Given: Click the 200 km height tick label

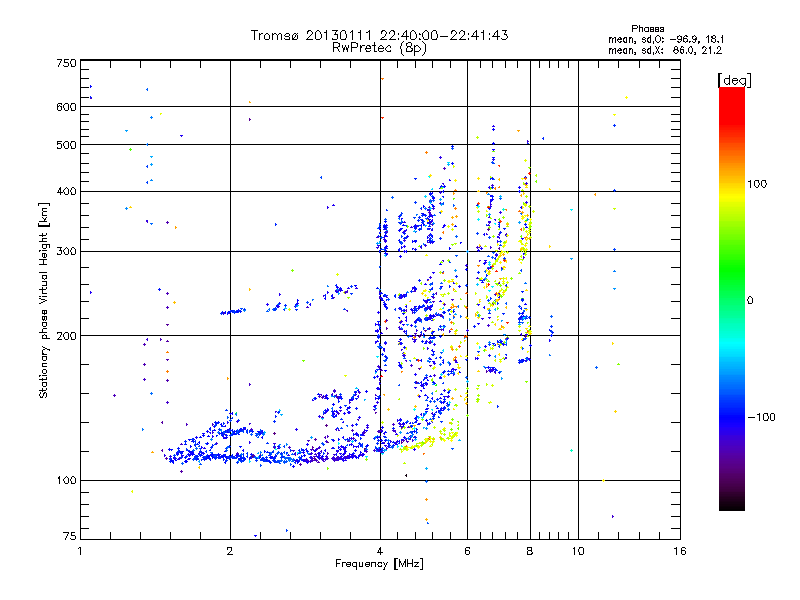Looking at the screenshot, I should (x=66, y=336).
